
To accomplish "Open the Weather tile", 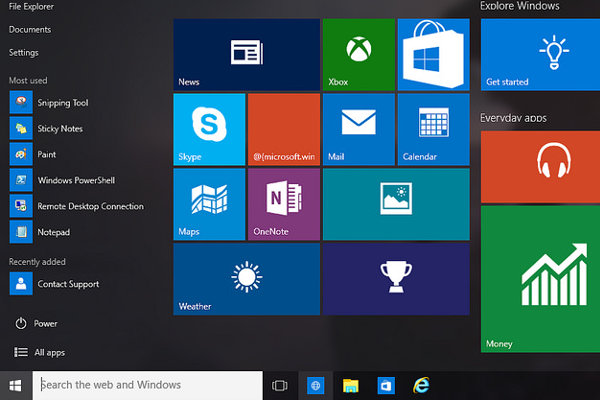I will click(246, 279).
